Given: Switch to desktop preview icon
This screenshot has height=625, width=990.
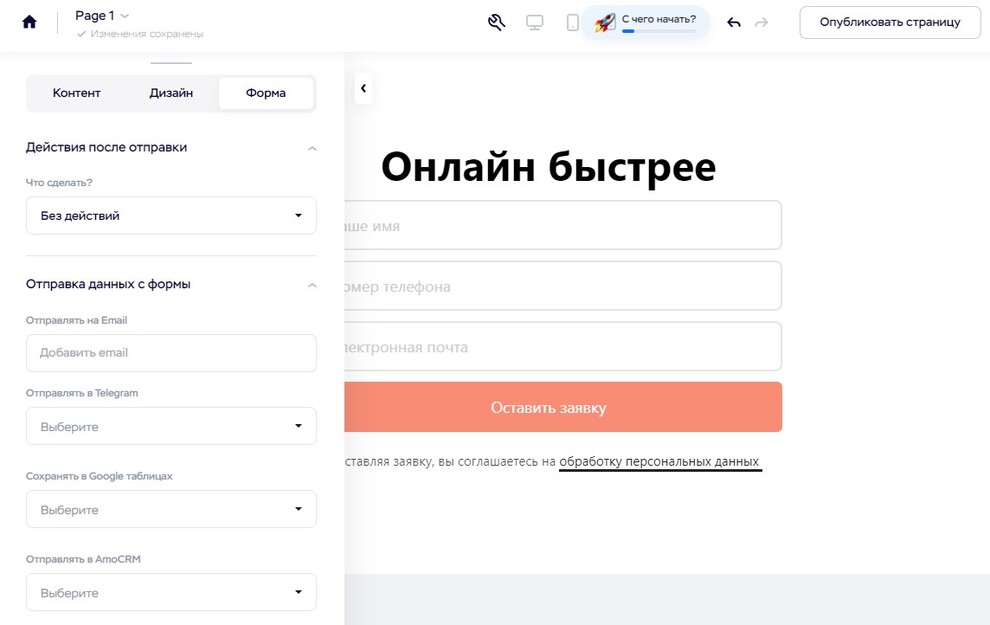Looking at the screenshot, I should pos(535,23).
